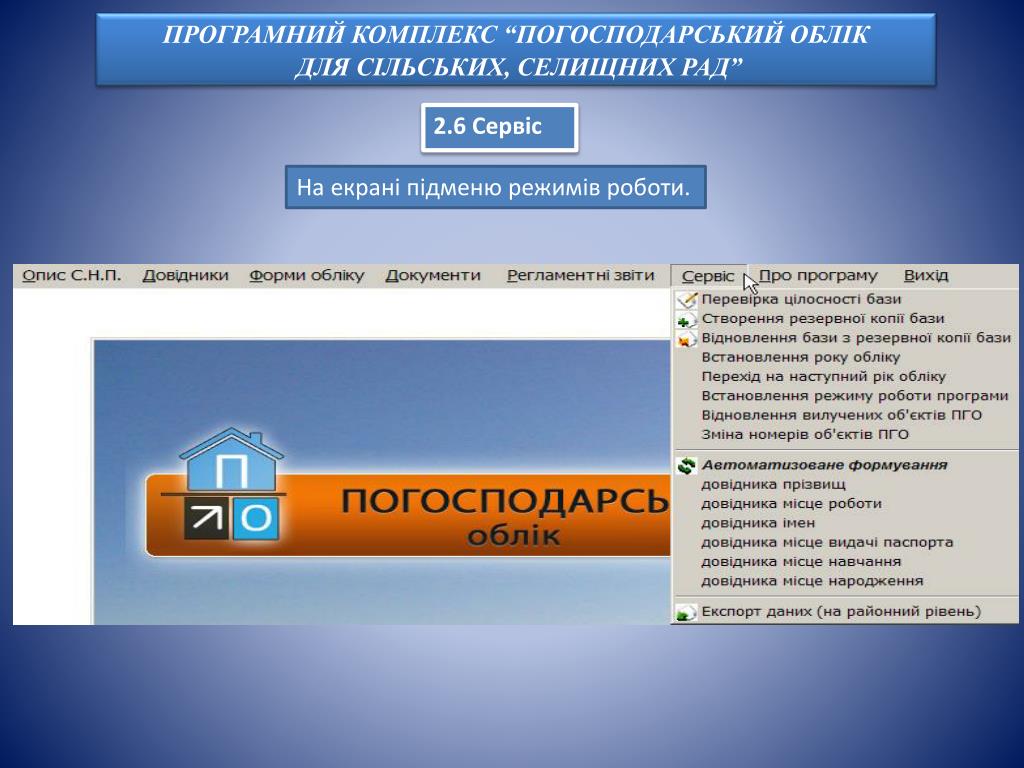Choose довідника прізвищ
Screen dimensions: 1024x768
click(x=773, y=485)
